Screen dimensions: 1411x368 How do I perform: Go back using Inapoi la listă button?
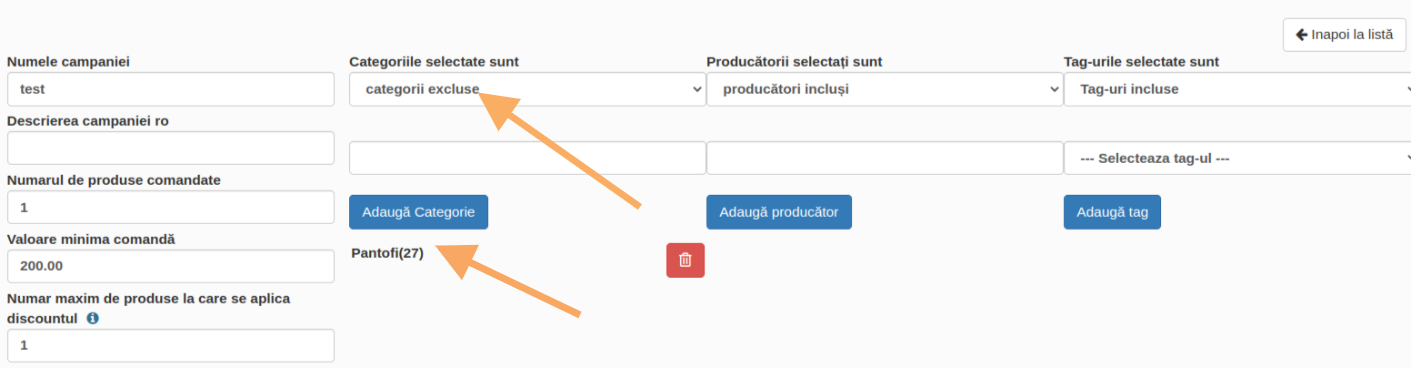coord(1344,34)
